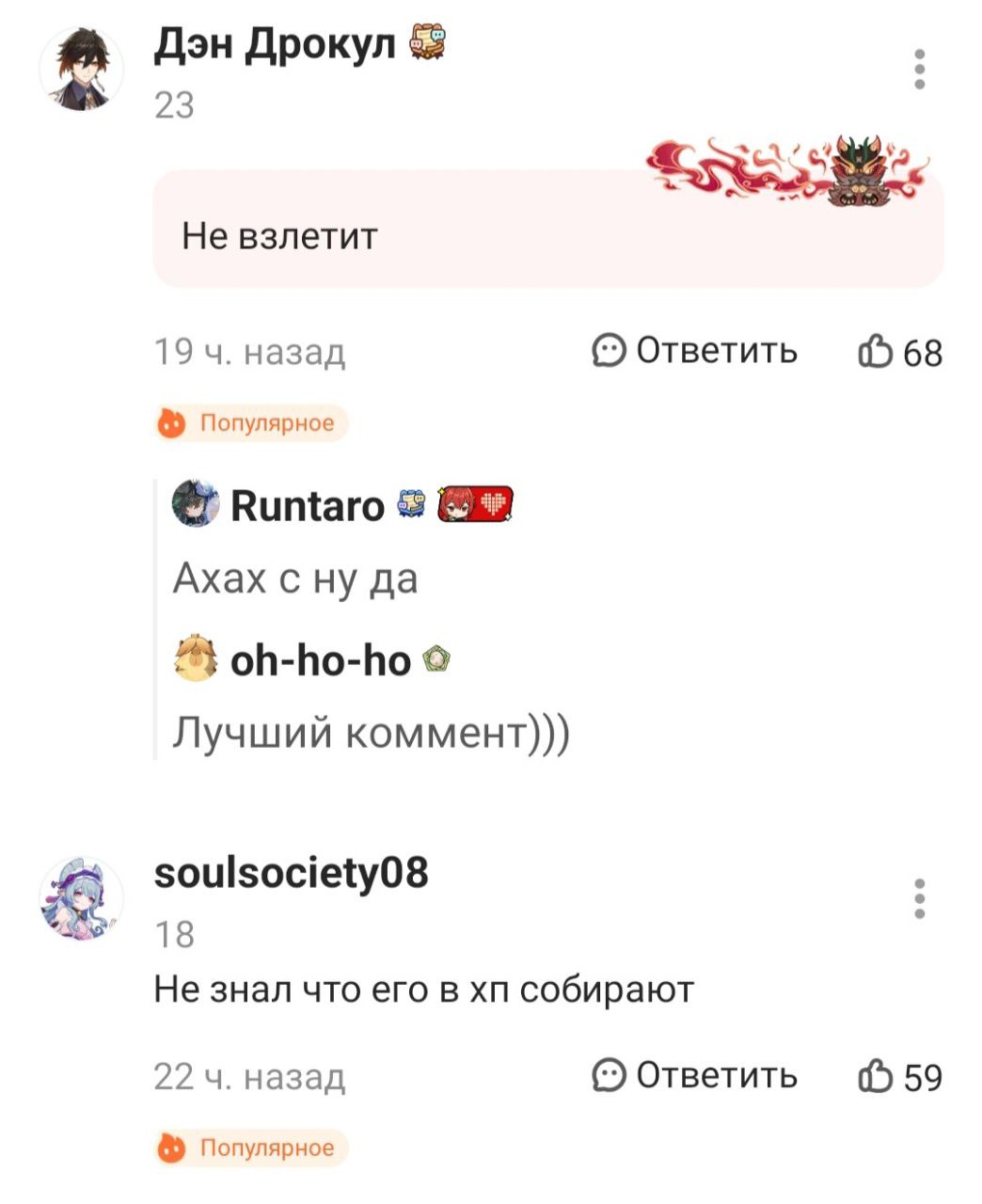Open the soulsociety08 username link

point(291,873)
